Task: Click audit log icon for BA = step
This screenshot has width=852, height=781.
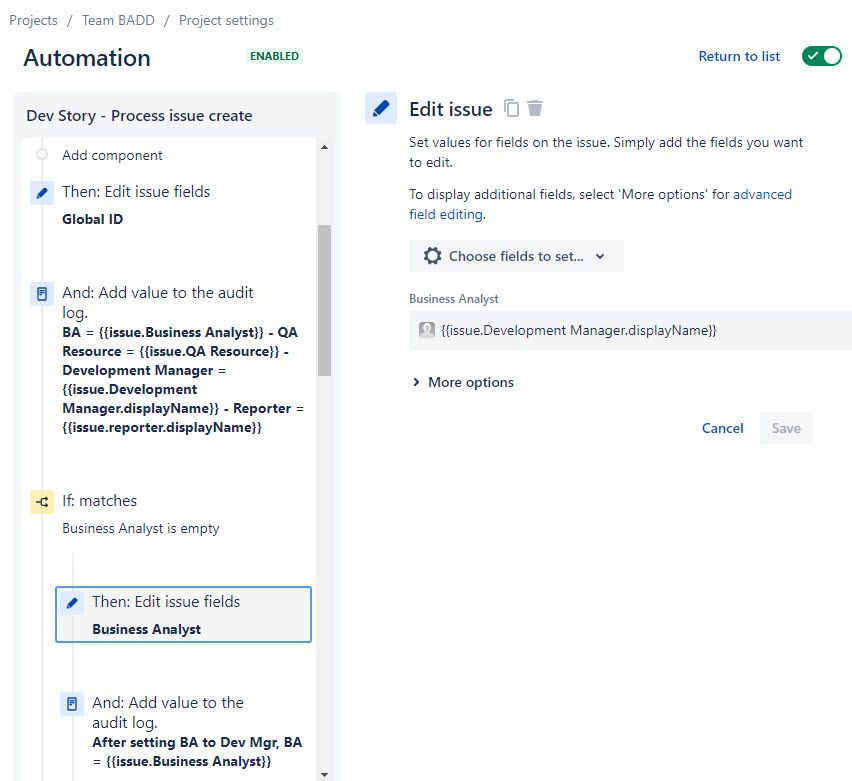Action: (42, 294)
